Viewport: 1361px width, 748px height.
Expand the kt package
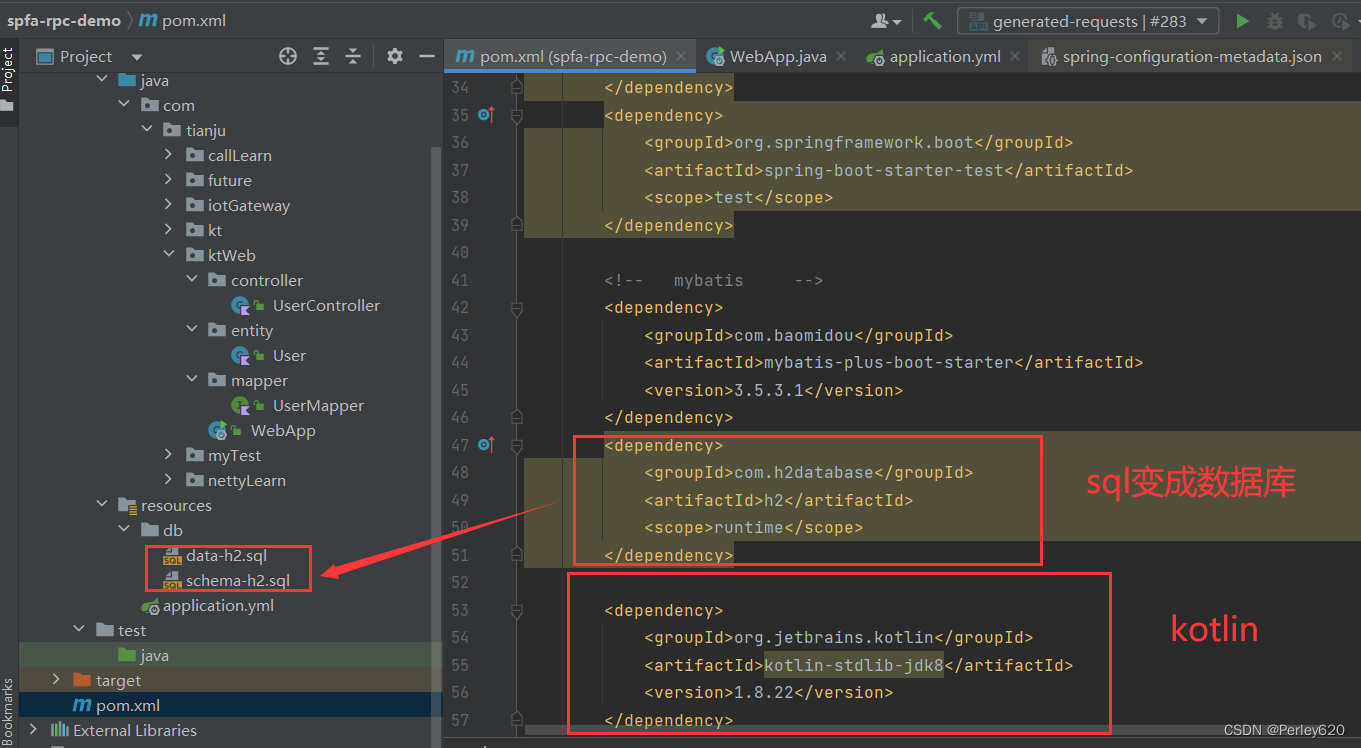tap(168, 230)
